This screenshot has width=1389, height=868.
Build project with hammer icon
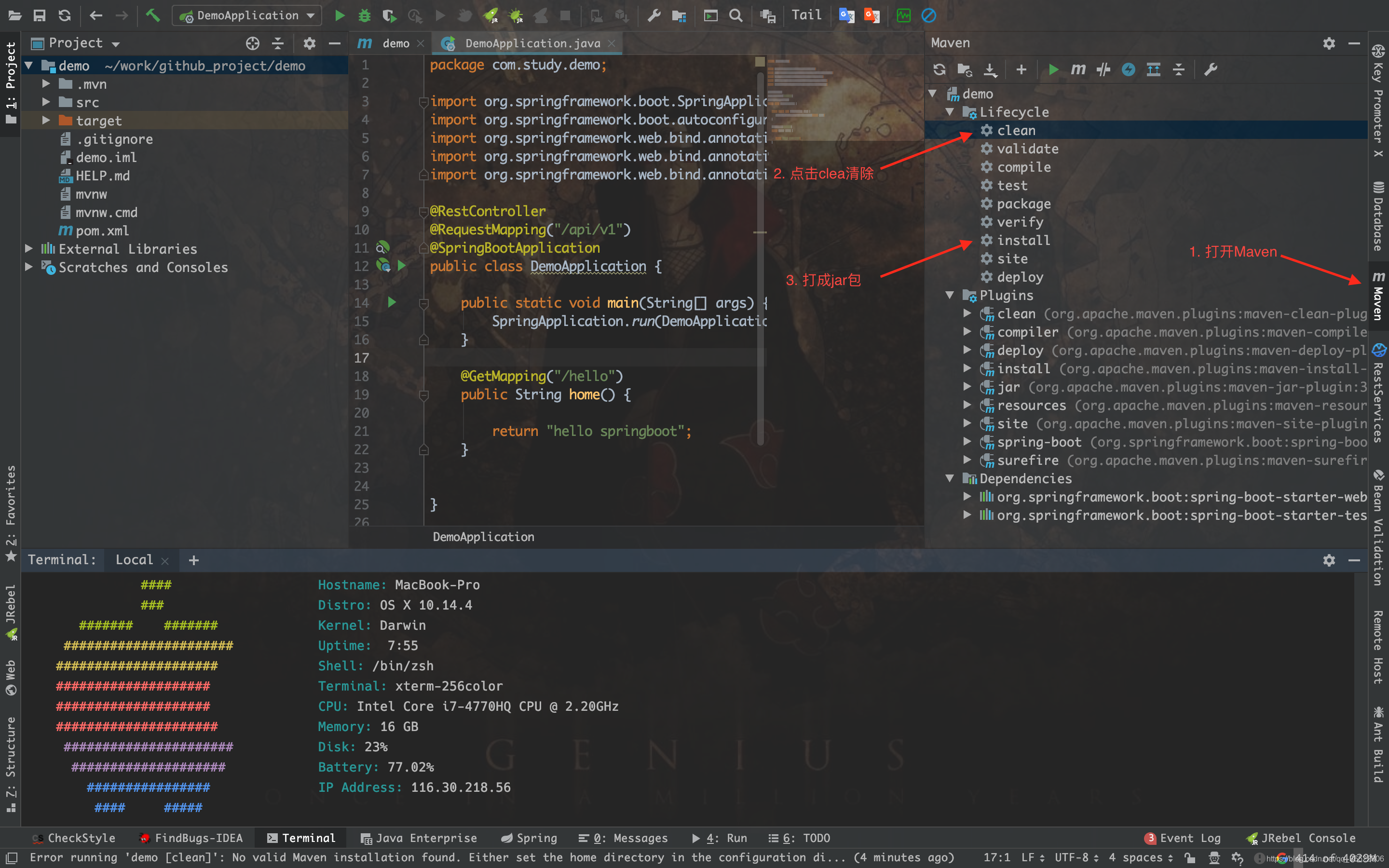coord(153,15)
